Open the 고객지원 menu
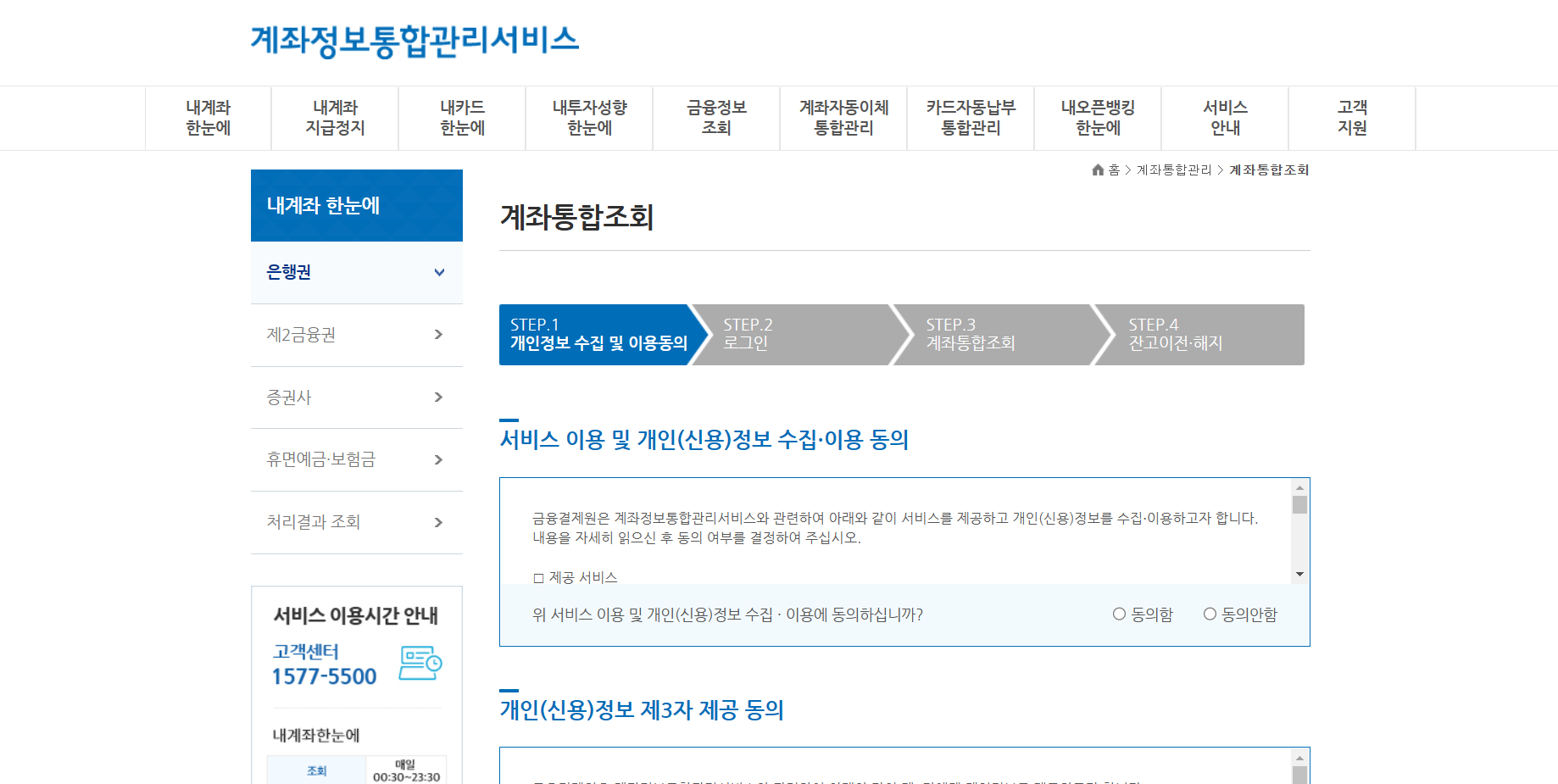 tap(1351, 118)
